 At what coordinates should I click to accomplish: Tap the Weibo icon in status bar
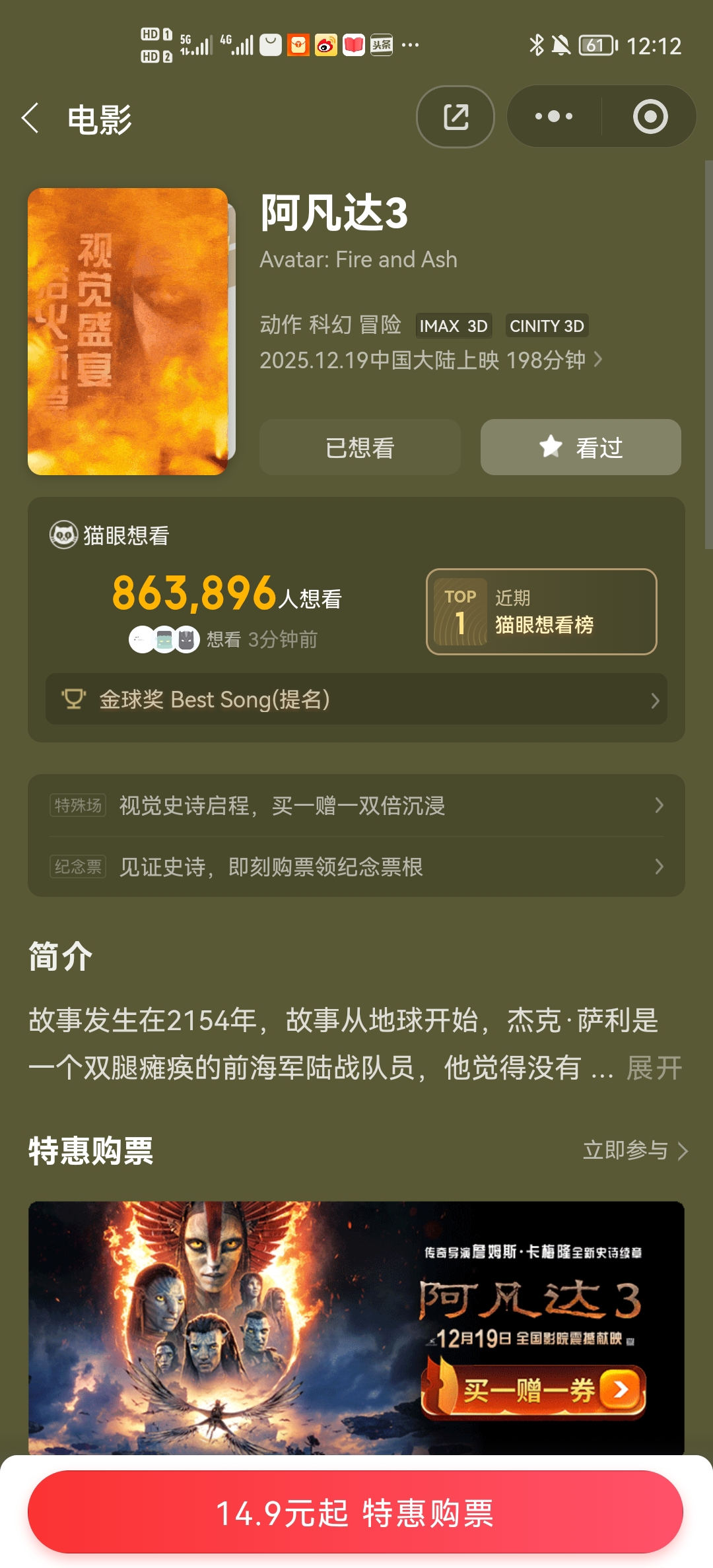325,45
